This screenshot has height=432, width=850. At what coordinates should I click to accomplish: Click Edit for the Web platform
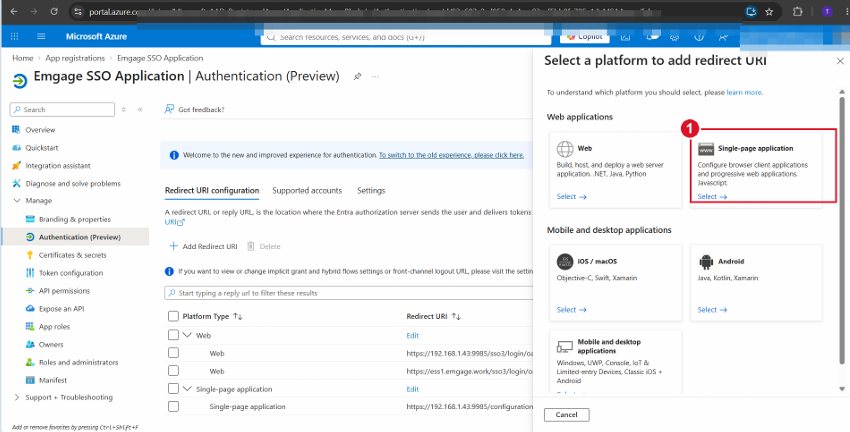[x=413, y=335]
